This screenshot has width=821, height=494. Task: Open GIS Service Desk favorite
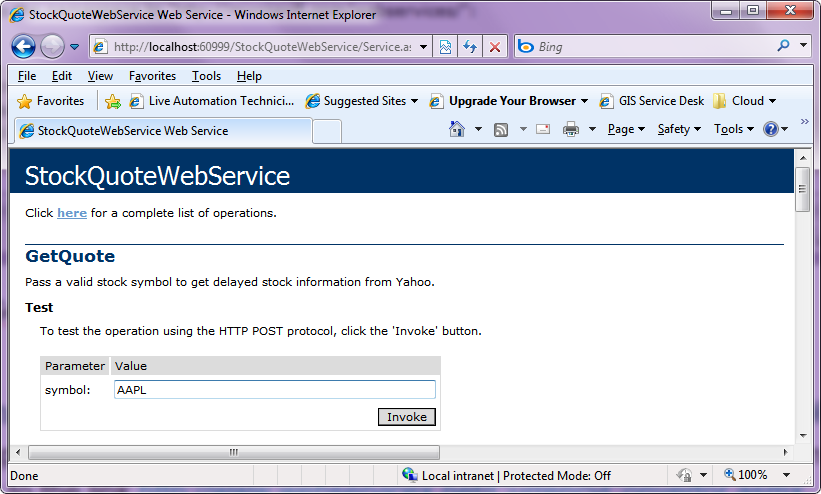click(652, 101)
